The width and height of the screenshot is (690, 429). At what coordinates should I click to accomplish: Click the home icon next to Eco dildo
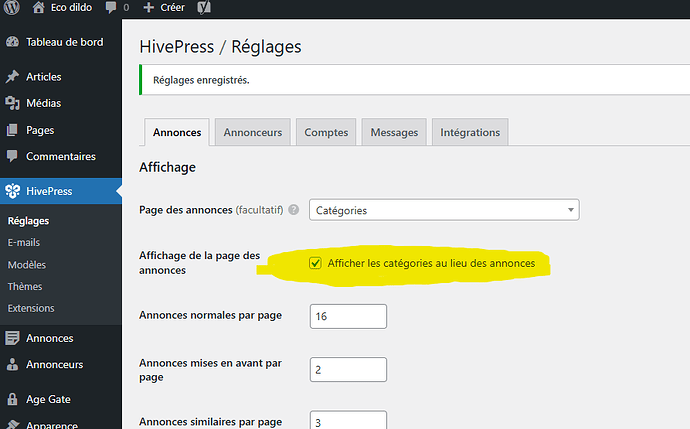[x=39, y=7]
